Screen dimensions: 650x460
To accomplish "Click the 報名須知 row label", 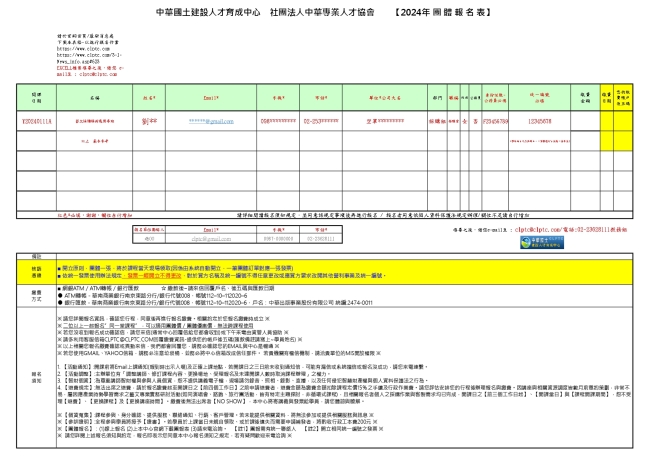I will tap(36, 377).
